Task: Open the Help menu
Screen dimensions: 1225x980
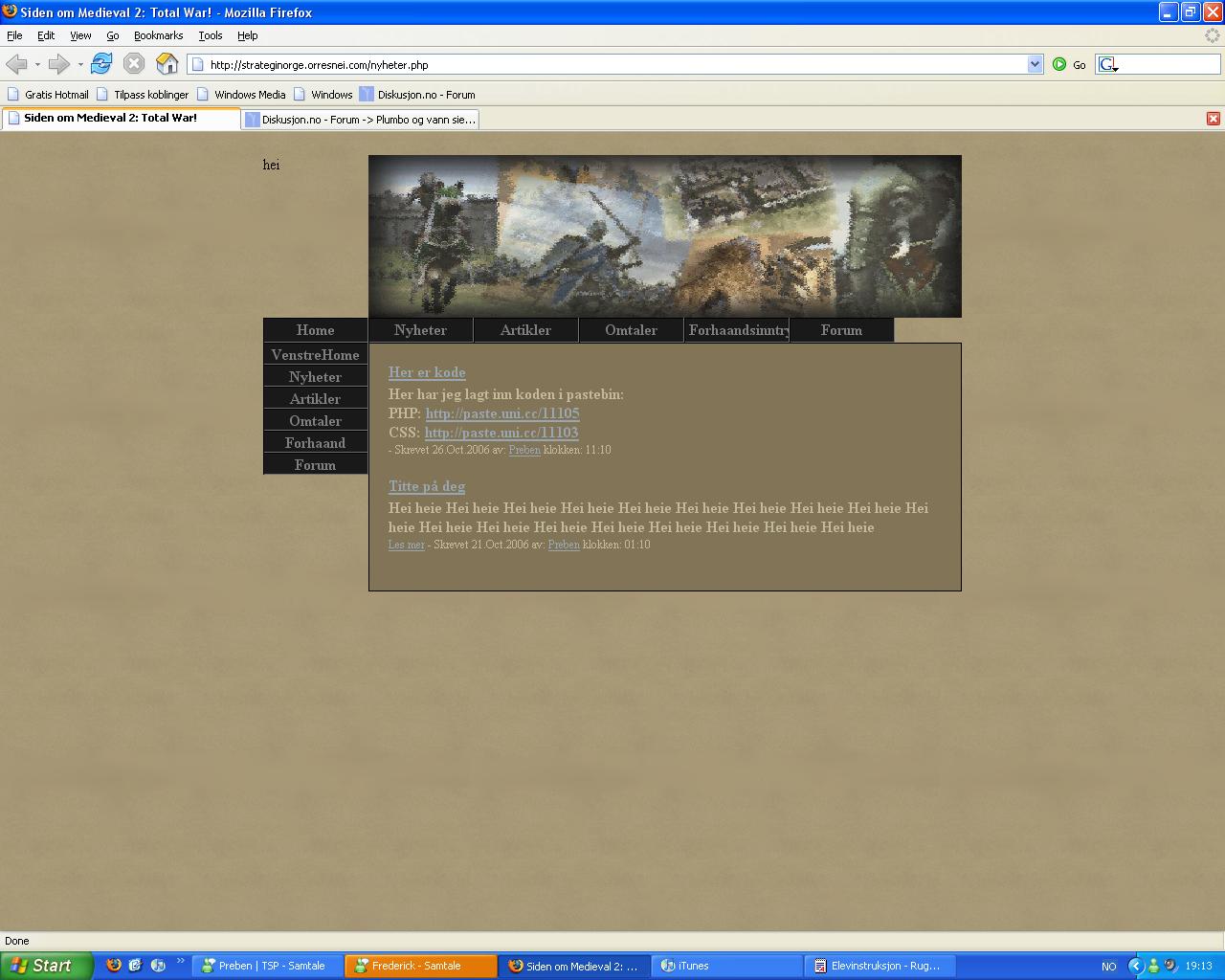Action: (248, 35)
